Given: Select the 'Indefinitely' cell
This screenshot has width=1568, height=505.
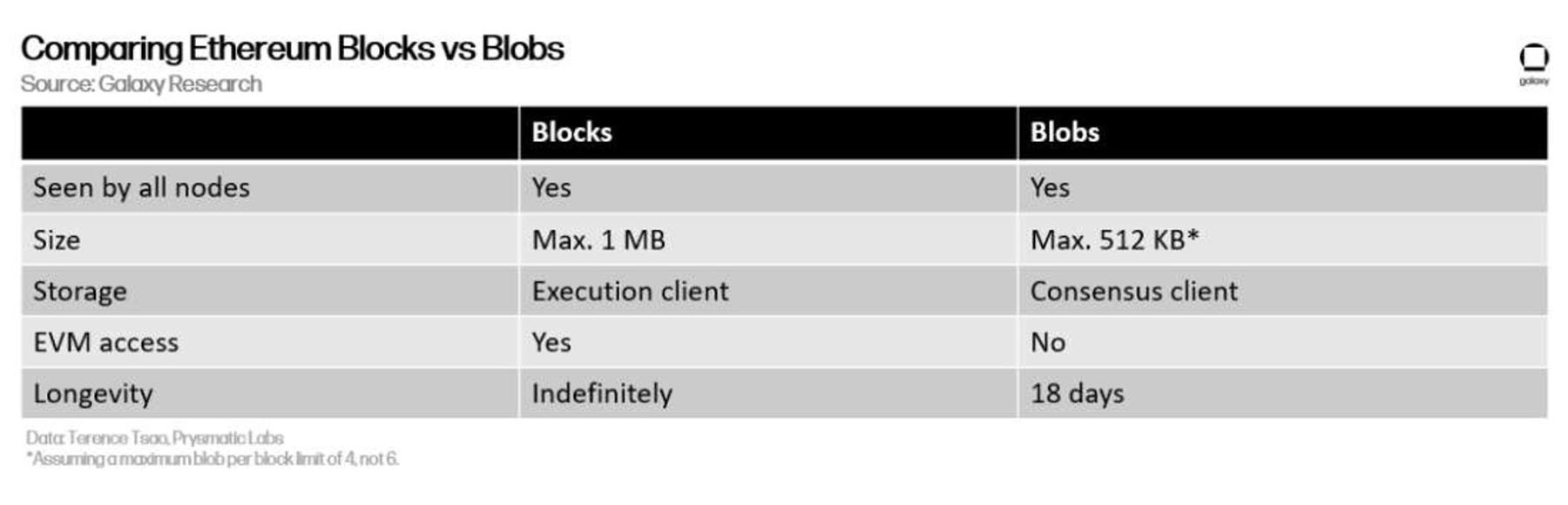Looking at the screenshot, I should (602, 394).
